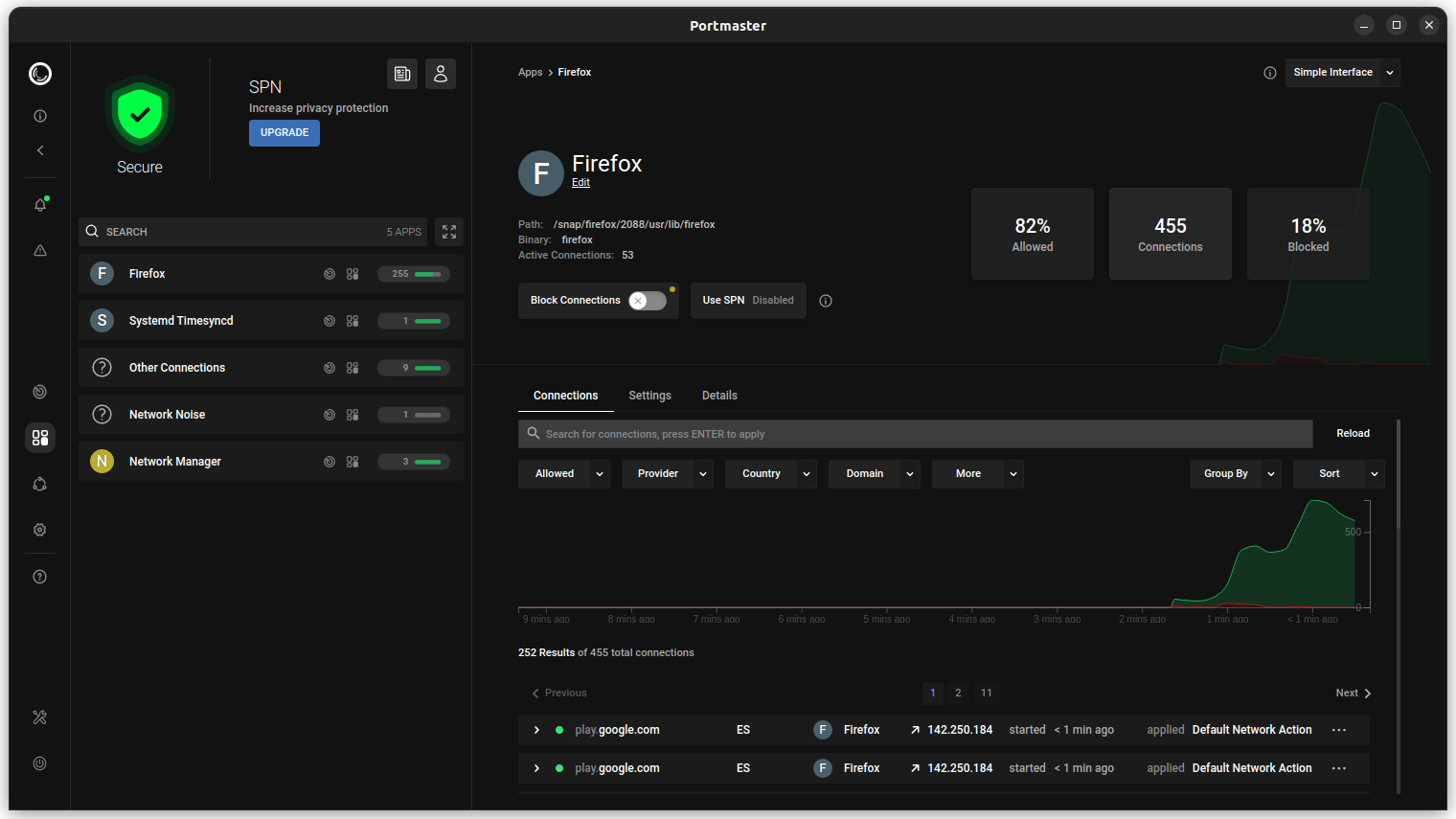This screenshot has width=1456, height=819.
Task: Open the Simple Interface dropdown
Action: (x=1342, y=73)
